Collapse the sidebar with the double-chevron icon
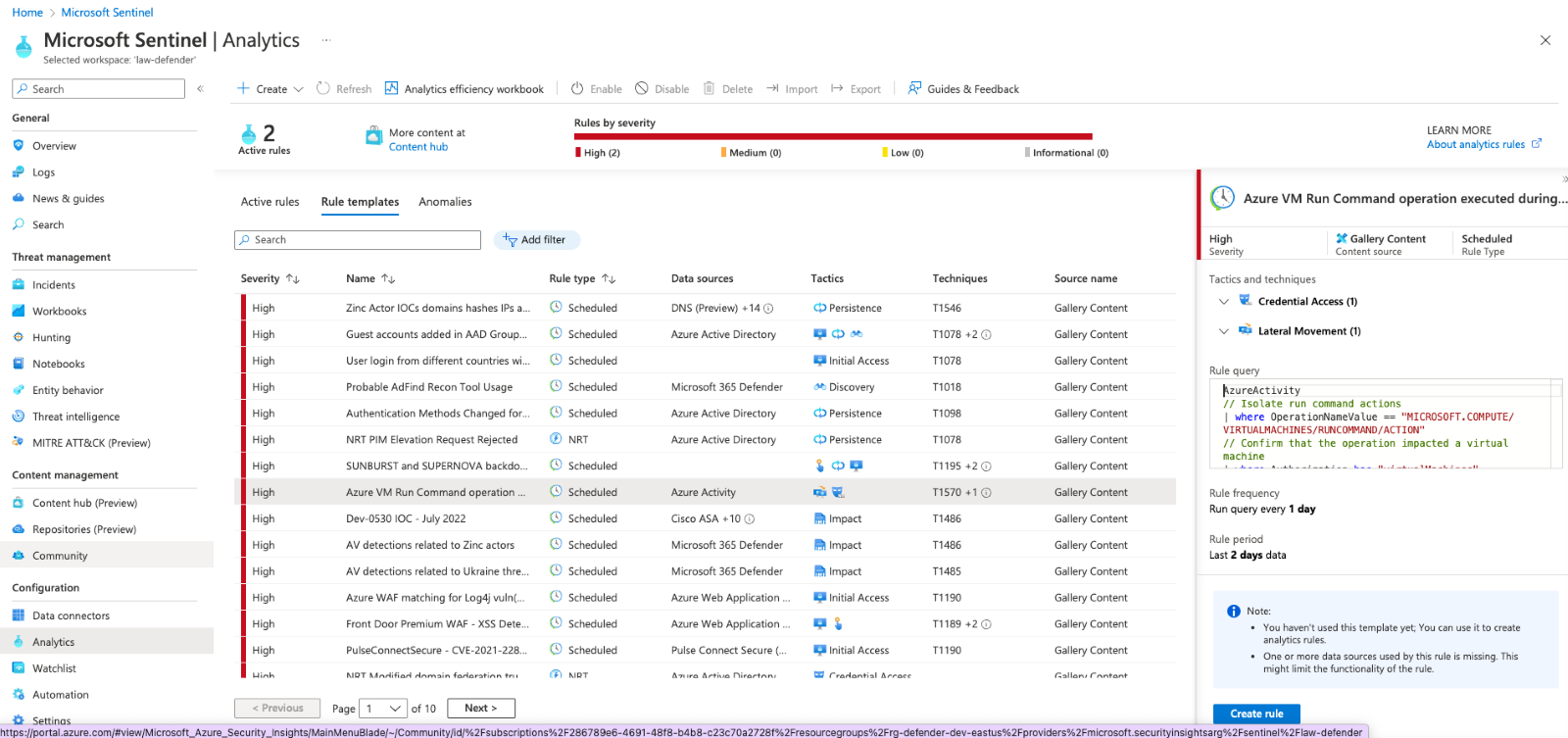Image resolution: width=1568 pixels, height=738 pixels. (200, 89)
